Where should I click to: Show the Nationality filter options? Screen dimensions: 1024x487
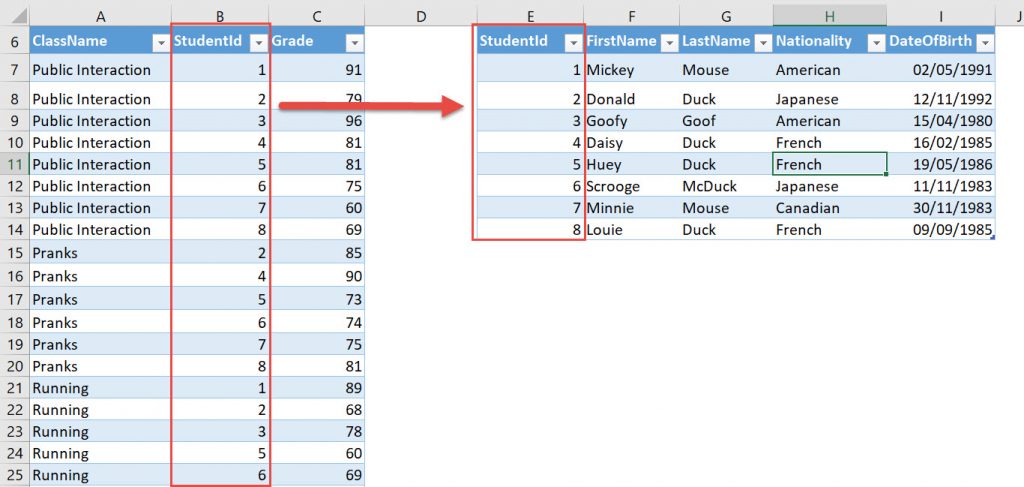coord(876,42)
